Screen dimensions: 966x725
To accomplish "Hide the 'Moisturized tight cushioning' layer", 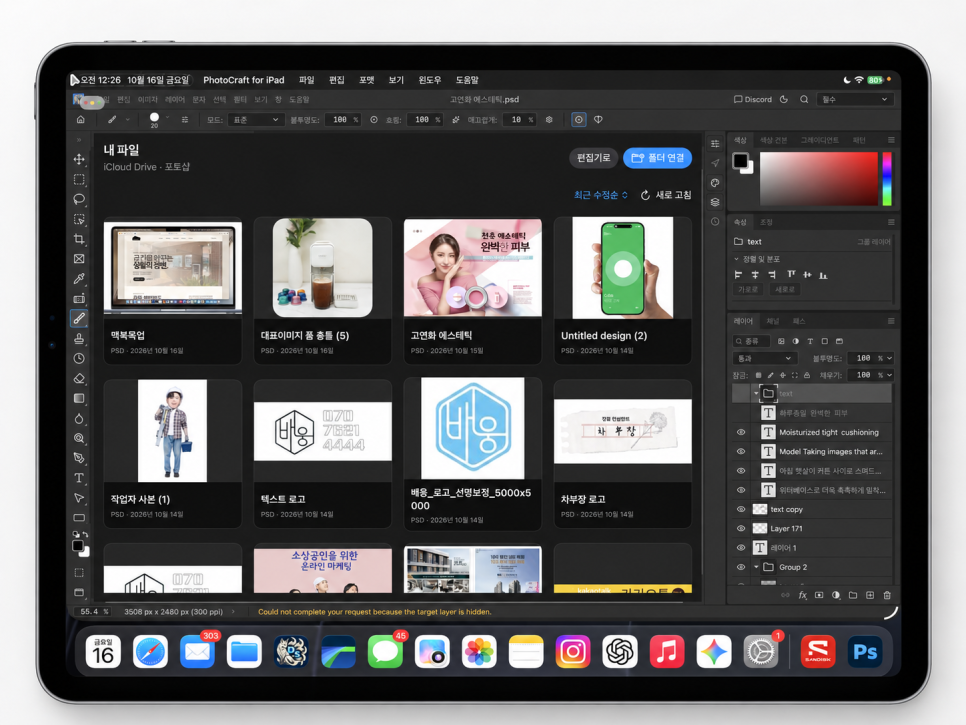I will tap(741, 432).
